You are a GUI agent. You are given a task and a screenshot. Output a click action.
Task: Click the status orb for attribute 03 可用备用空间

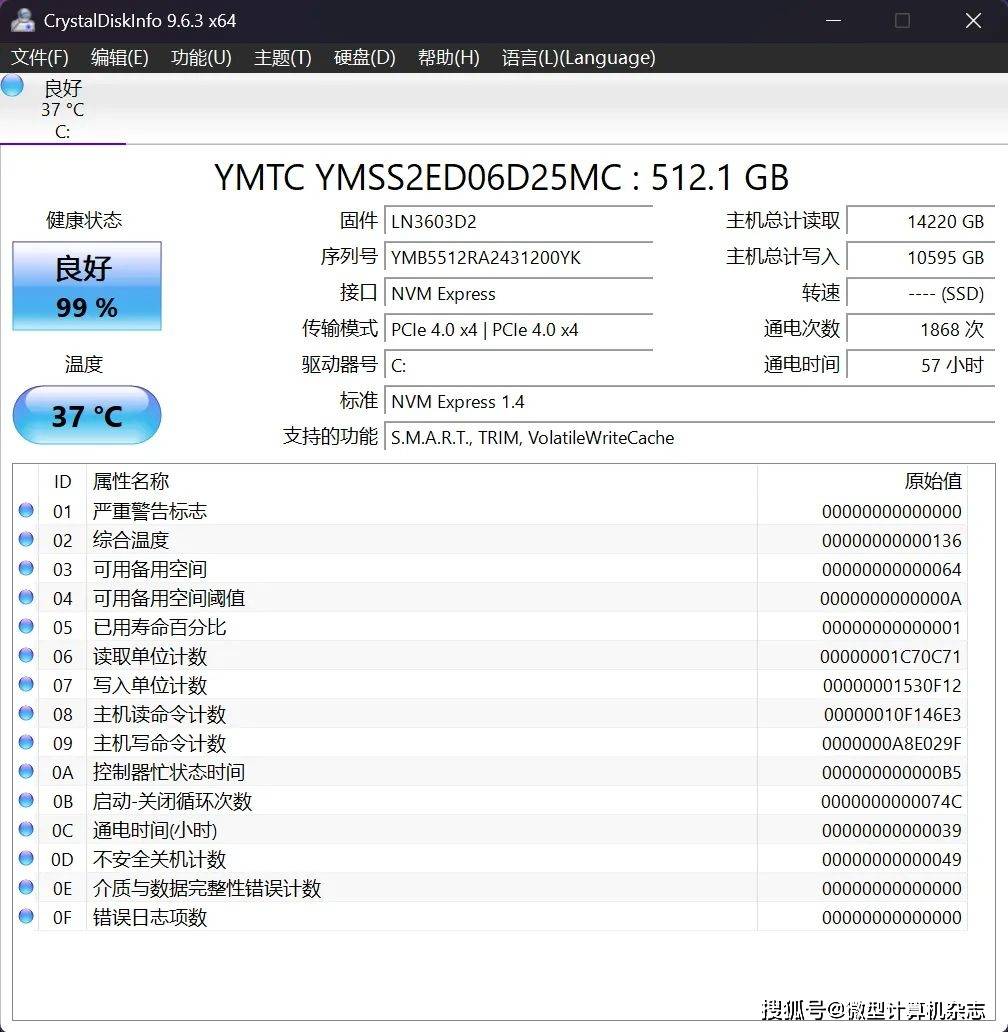tap(26, 568)
